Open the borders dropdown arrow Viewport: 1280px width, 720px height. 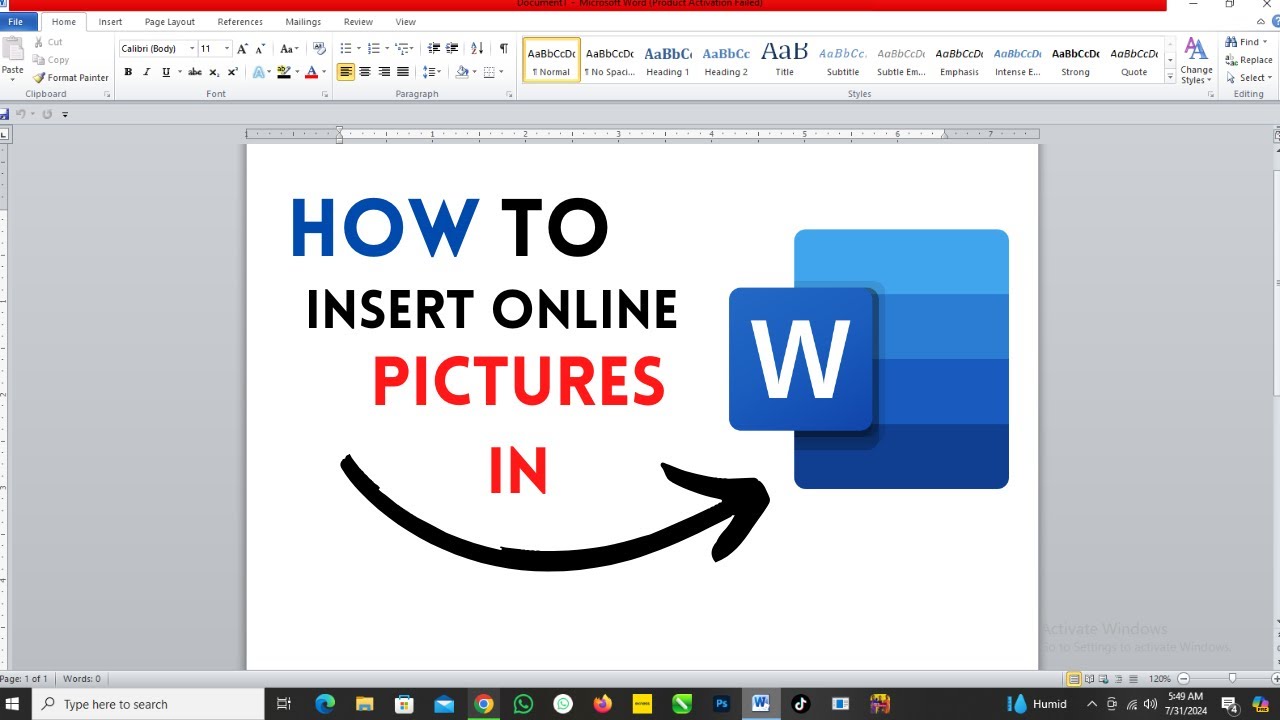pyautogui.click(x=502, y=72)
